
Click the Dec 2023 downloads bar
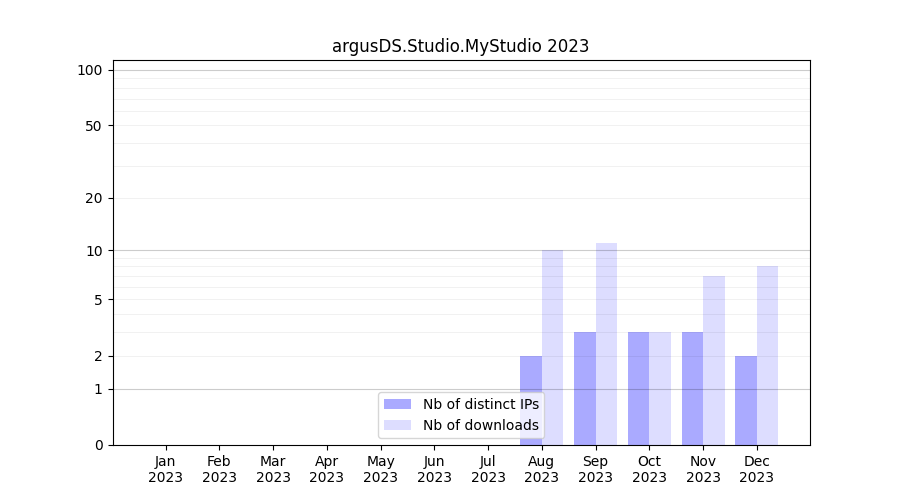(767, 355)
